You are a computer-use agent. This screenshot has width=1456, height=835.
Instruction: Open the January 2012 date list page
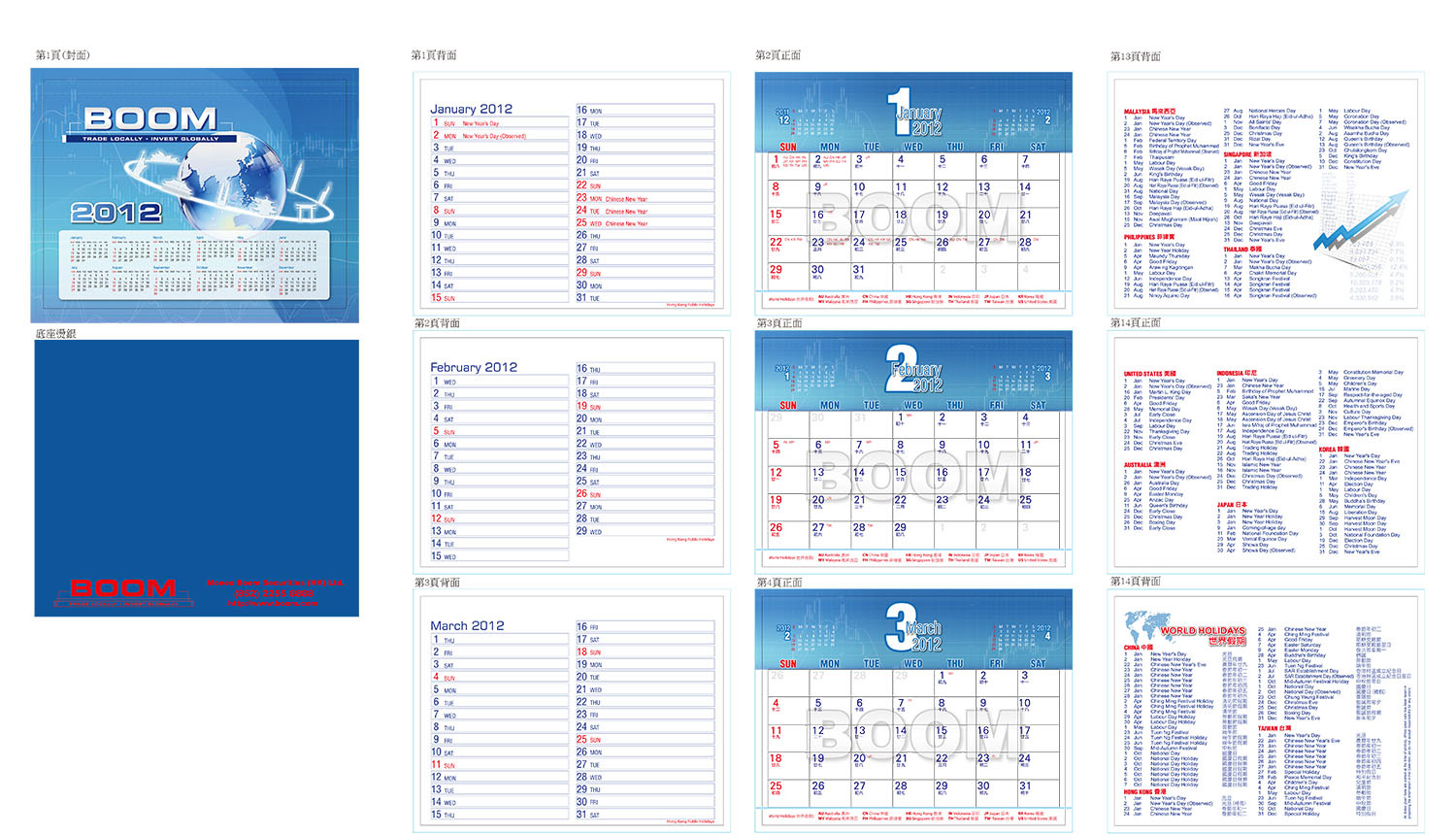coord(572,193)
